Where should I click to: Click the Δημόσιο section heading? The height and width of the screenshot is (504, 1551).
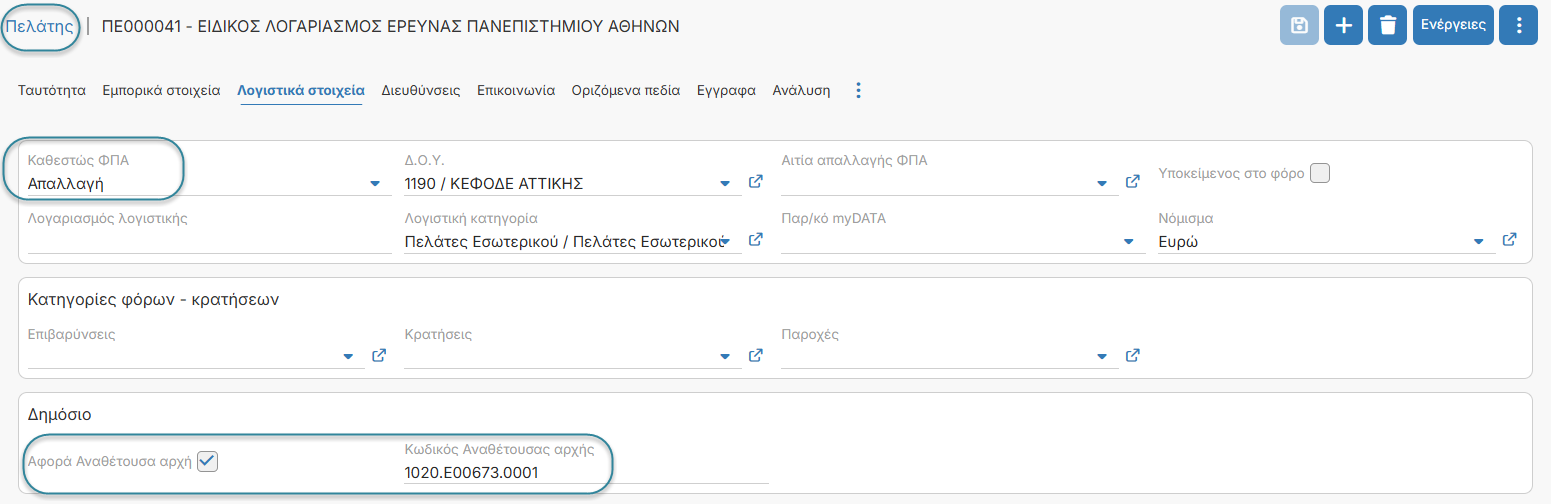[60, 414]
